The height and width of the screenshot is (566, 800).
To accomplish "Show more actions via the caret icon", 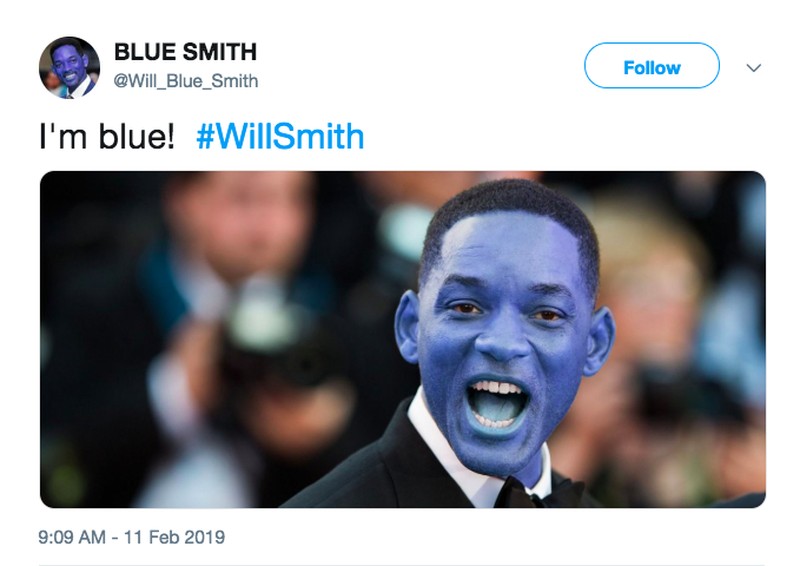I will [x=754, y=68].
